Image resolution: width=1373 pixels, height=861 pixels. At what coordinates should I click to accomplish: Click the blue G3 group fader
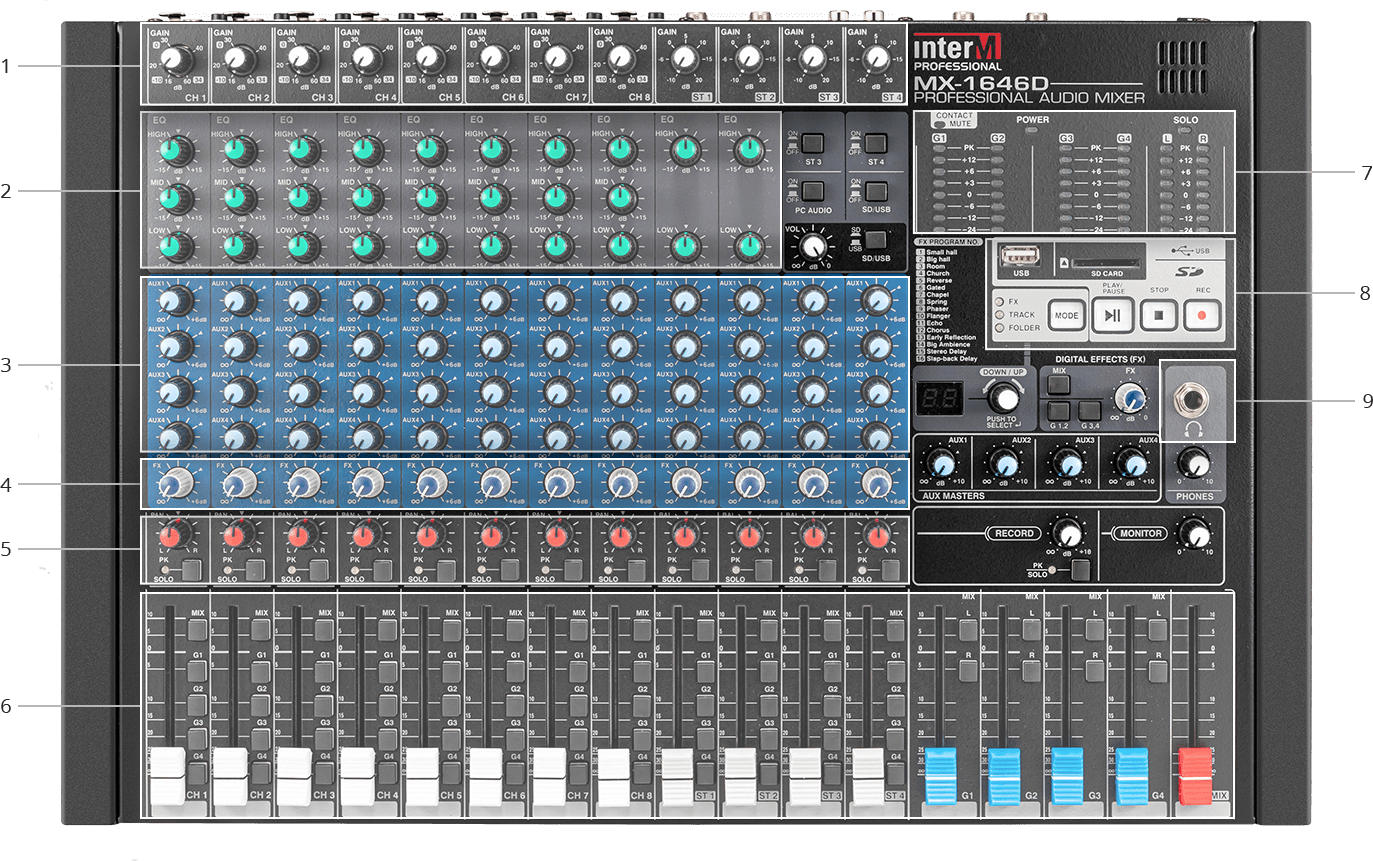pyautogui.click(x=1066, y=775)
